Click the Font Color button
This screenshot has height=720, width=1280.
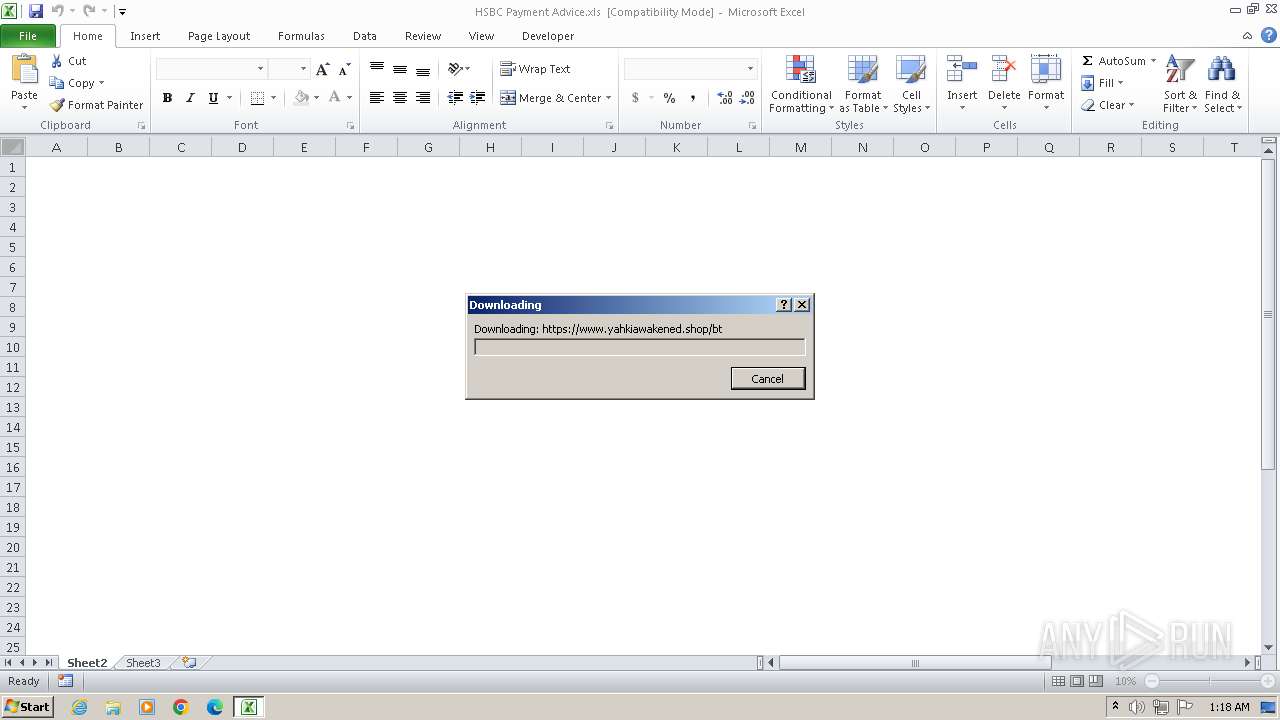tap(335, 98)
